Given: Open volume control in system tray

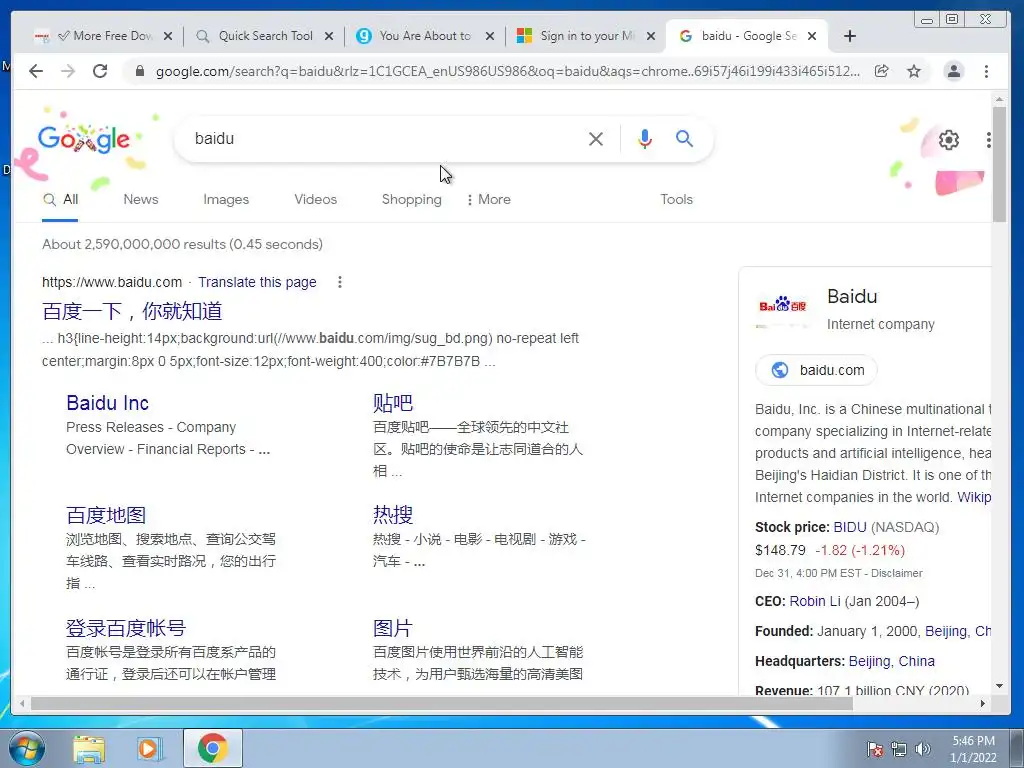Looking at the screenshot, I should [923, 749].
